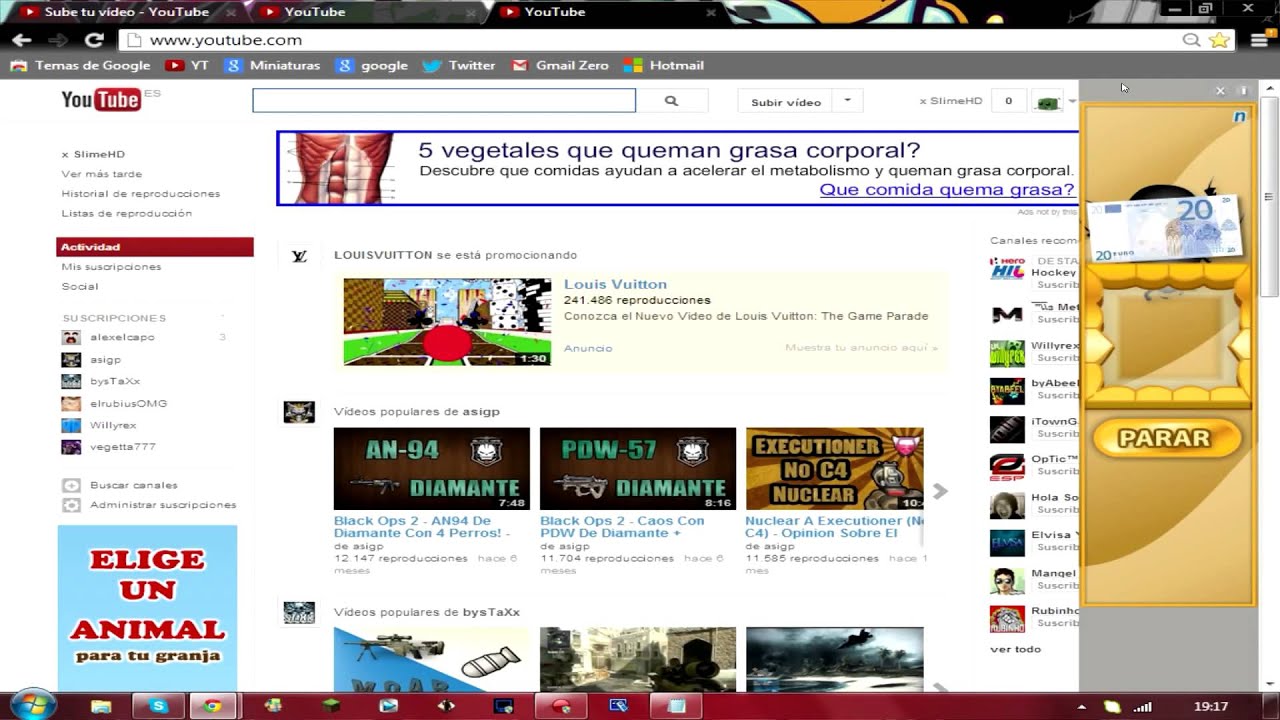Bookmark page with the star icon
Viewport: 1280px width, 720px height.
(x=1218, y=40)
